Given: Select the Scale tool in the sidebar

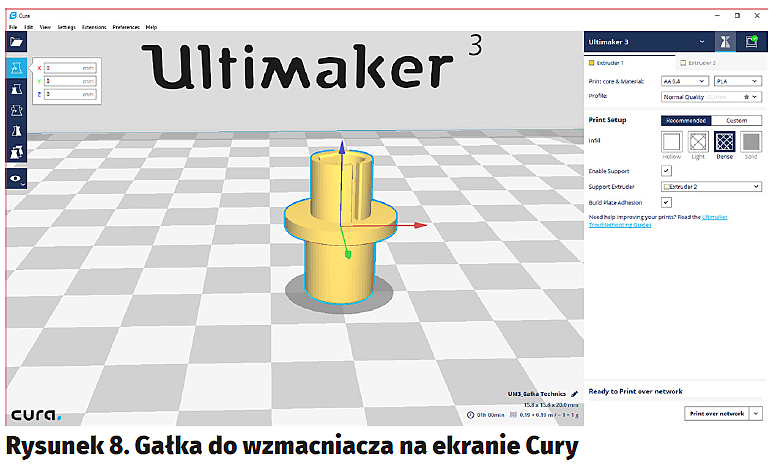Looking at the screenshot, I should pos(16,89).
